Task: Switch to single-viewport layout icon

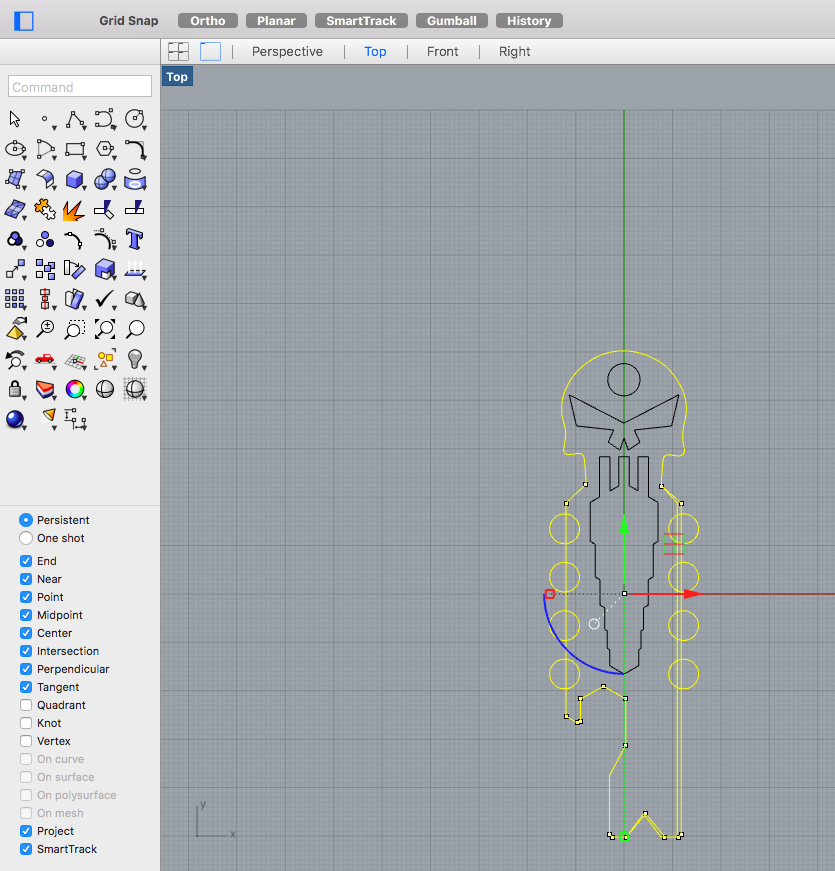Action: [x=211, y=52]
